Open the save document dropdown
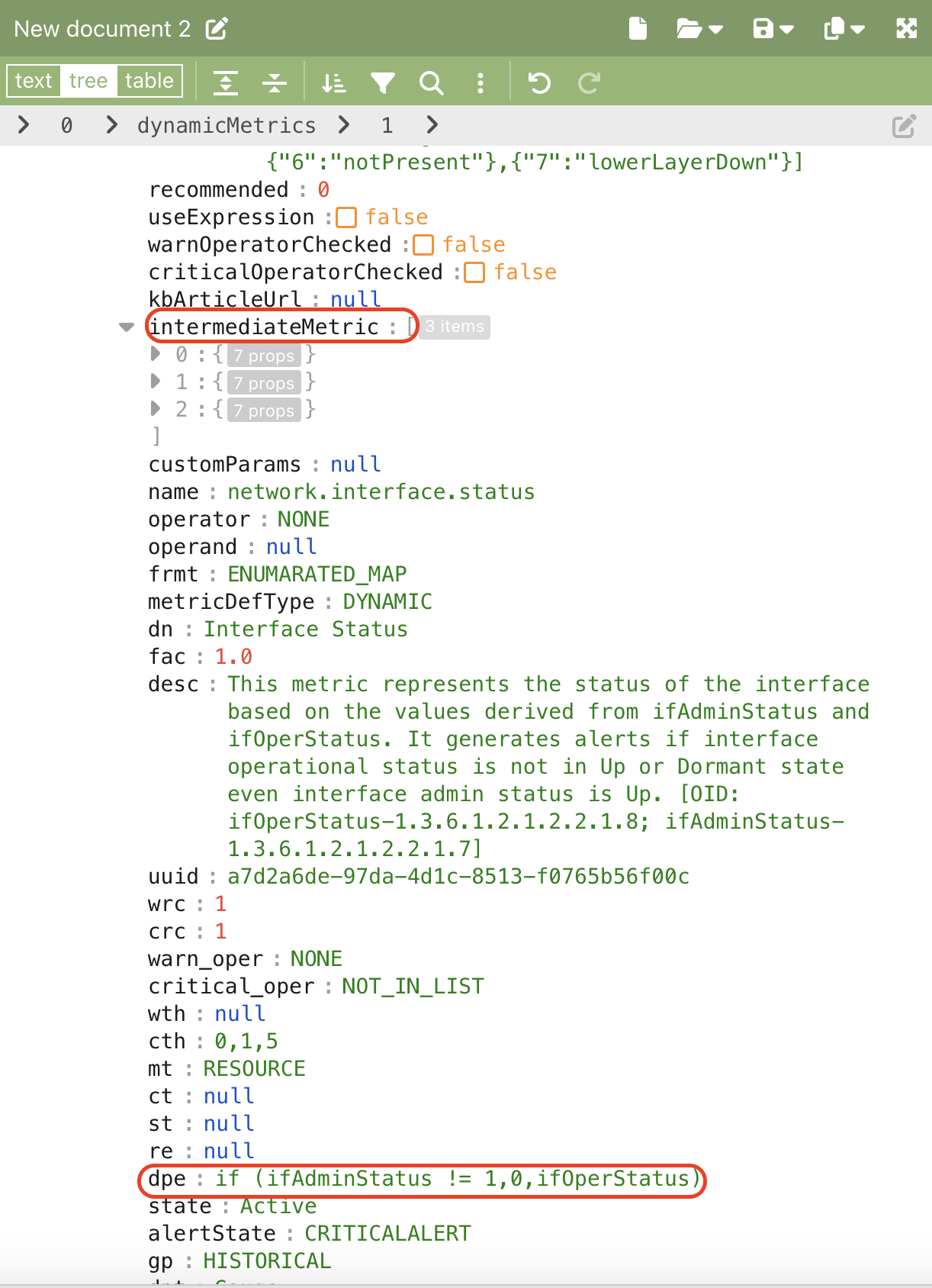Viewport: 932px width, 1288px height. (773, 29)
